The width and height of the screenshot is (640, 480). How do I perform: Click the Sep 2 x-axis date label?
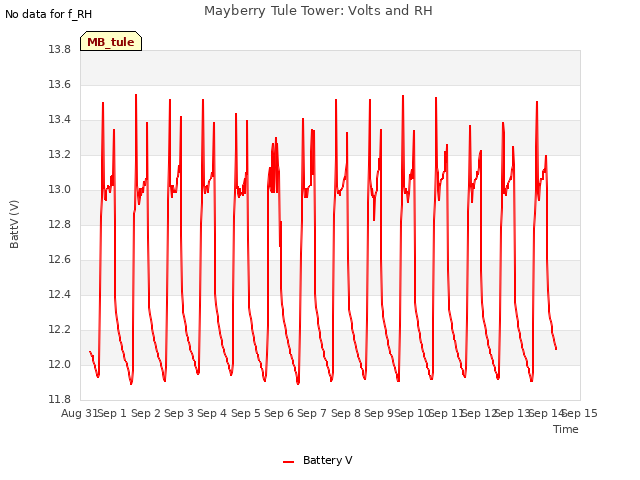146,413
